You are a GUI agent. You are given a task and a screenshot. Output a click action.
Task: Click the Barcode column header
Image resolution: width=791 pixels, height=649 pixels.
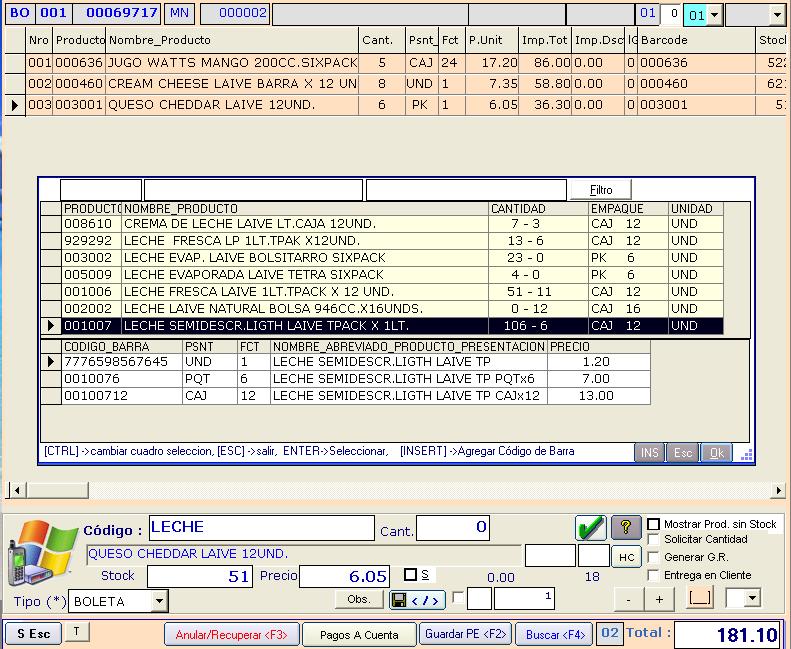click(697, 40)
